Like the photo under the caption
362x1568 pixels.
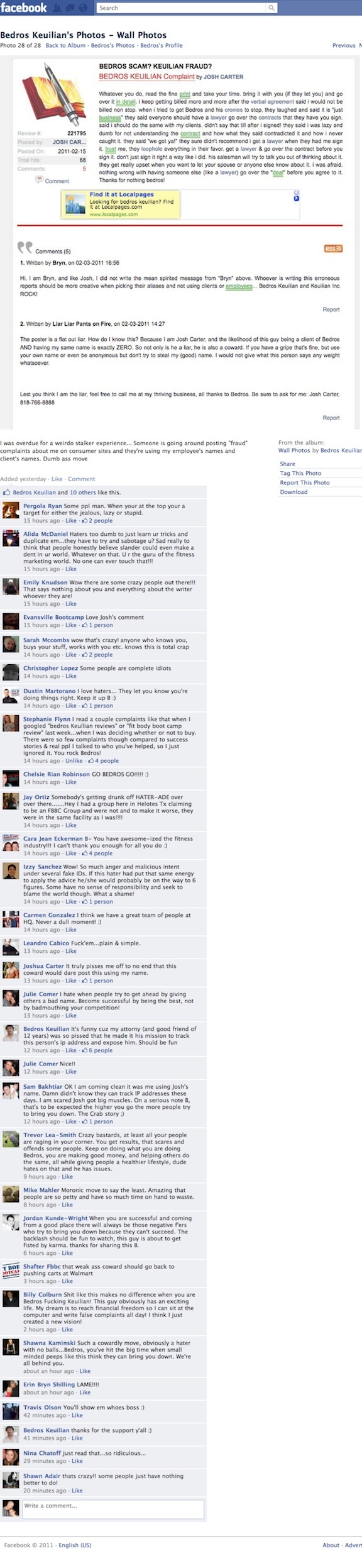[57, 479]
